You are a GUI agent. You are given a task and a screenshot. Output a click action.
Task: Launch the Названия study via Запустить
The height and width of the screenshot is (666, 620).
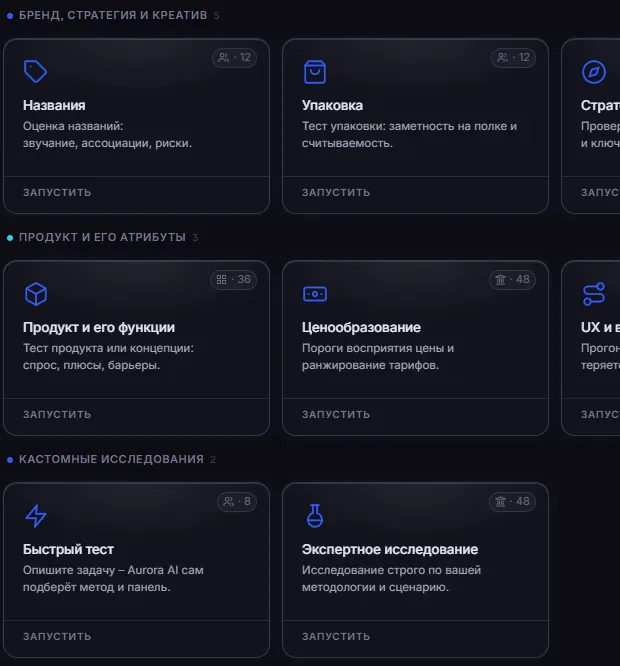[57, 192]
